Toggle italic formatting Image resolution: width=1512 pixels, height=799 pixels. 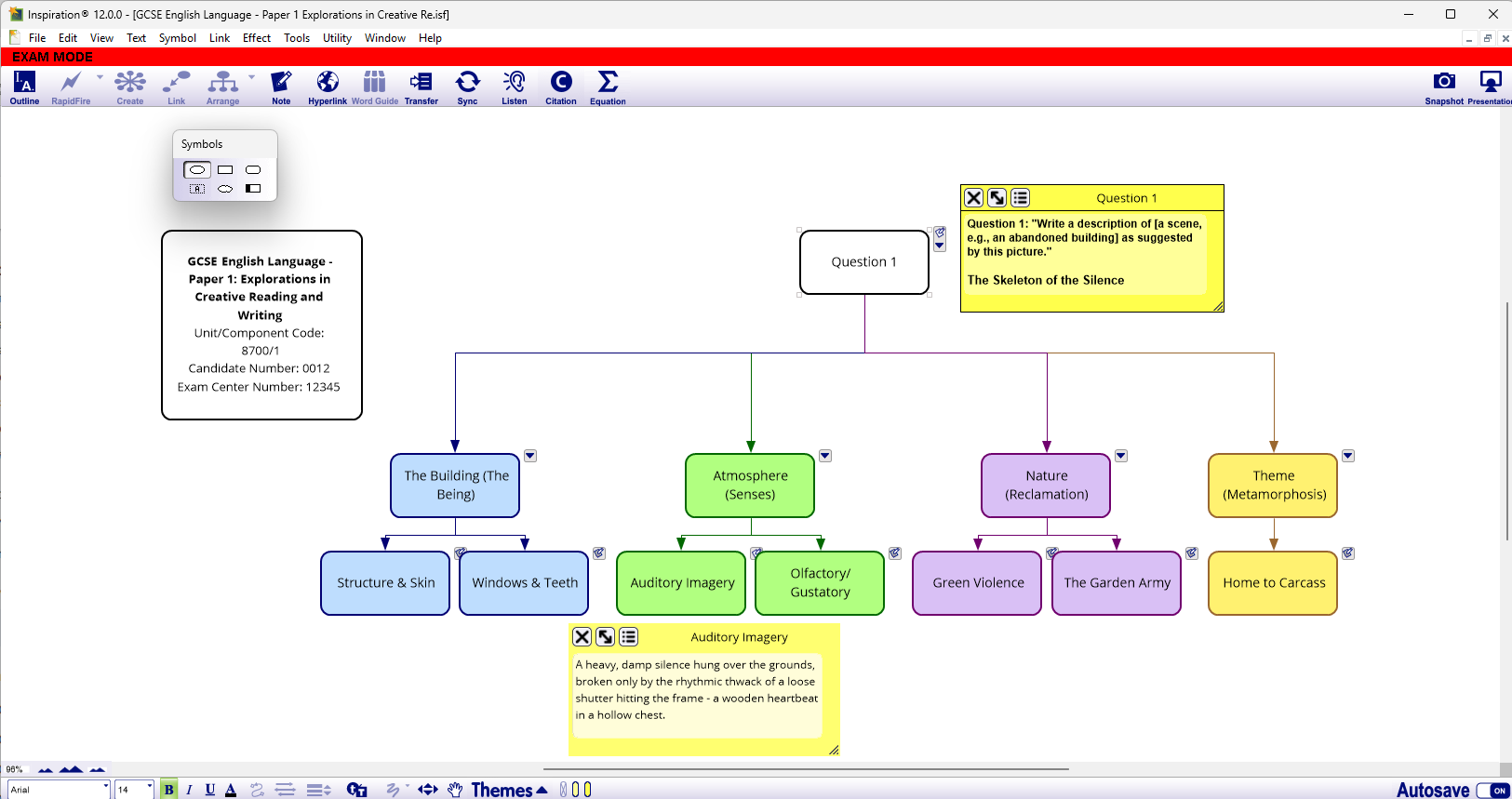189,790
